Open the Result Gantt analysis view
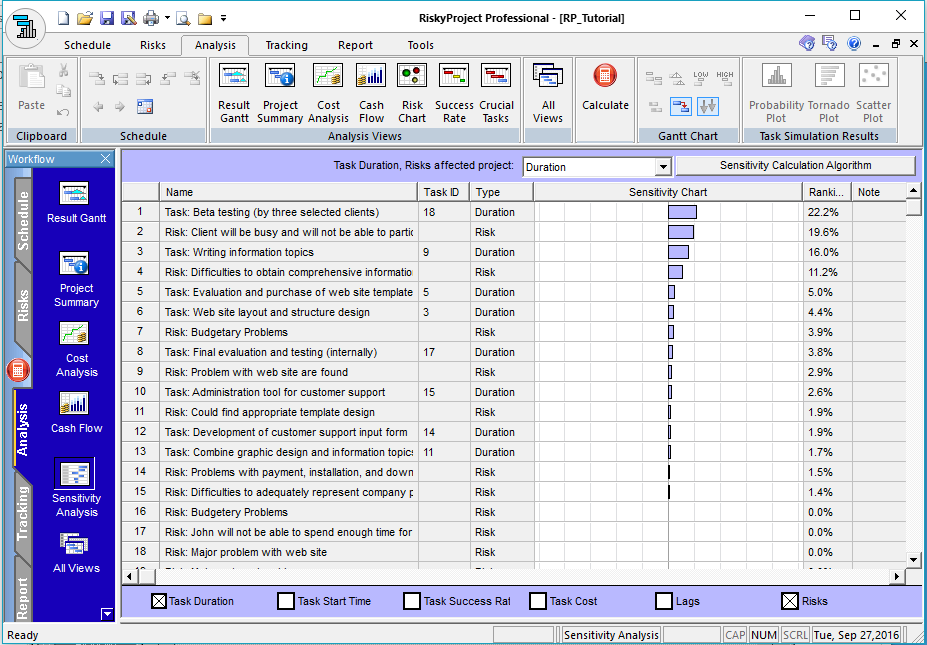Screen dimensions: 927x645 point(233,90)
